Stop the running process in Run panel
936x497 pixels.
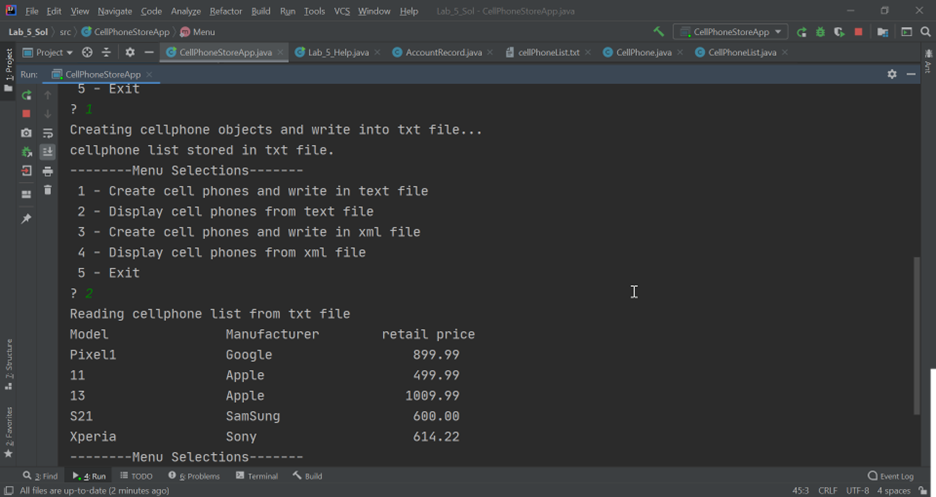pyautogui.click(x=26, y=113)
